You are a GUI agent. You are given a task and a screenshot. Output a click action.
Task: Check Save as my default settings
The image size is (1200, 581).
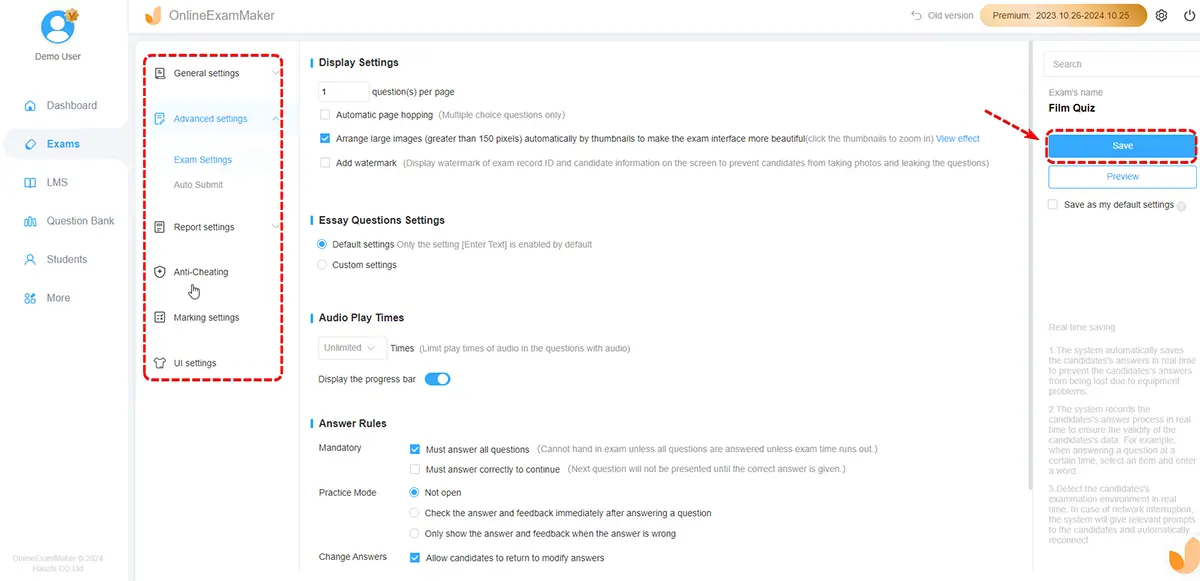1053,205
